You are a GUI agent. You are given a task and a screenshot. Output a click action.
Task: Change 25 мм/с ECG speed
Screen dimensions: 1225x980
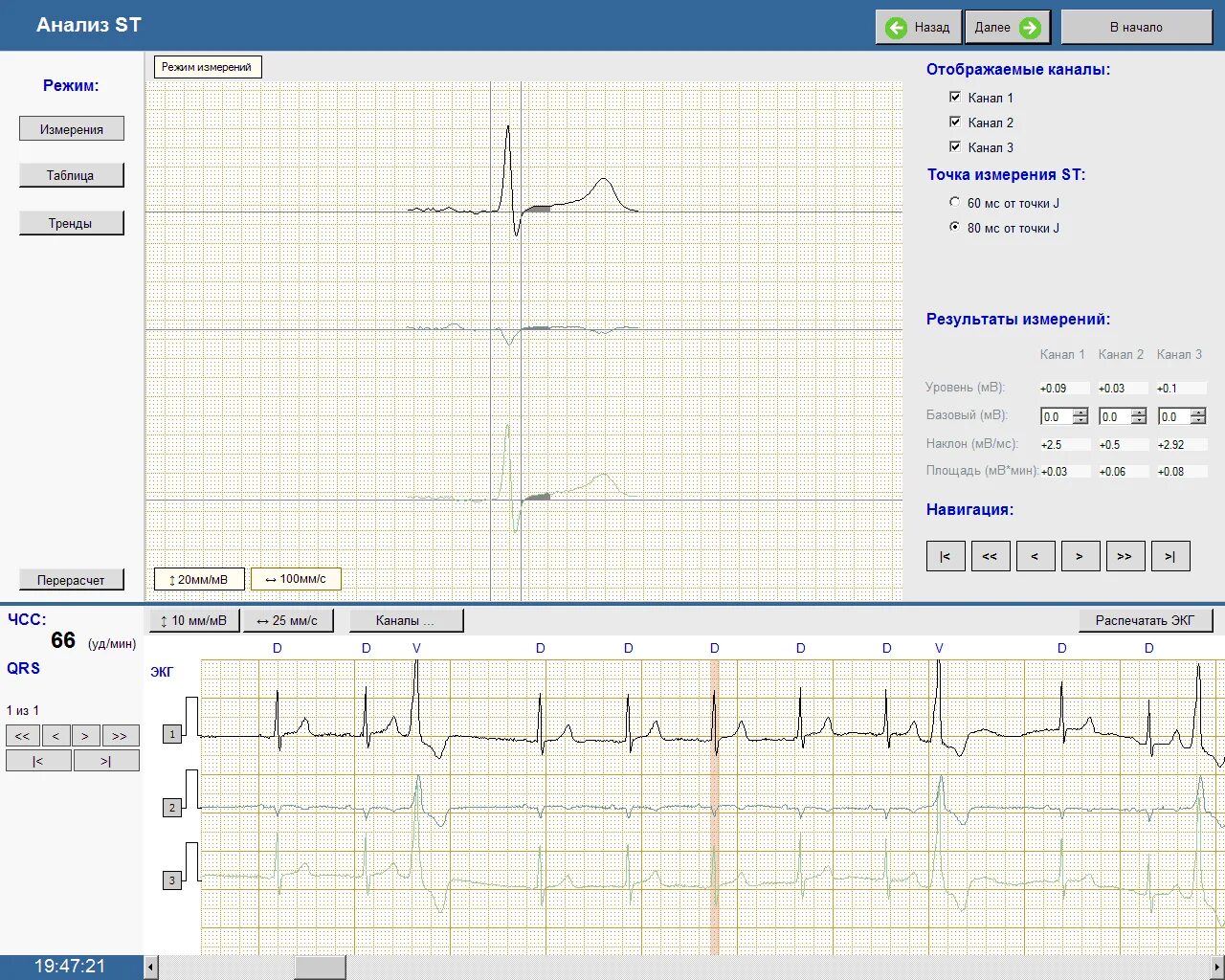[288, 620]
